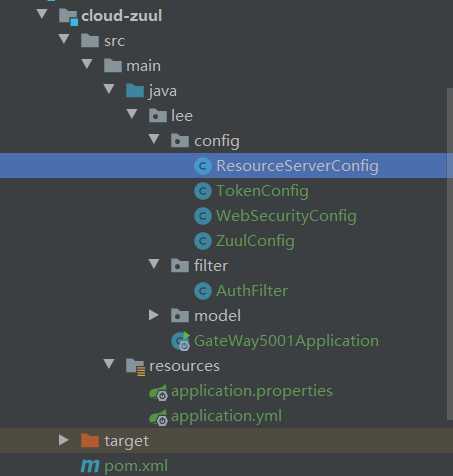Select the GateWay5001Application class
The image size is (453, 476).
click(286, 341)
